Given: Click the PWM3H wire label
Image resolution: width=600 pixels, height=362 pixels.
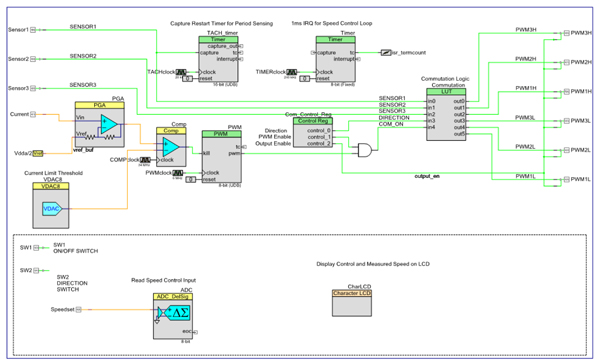Looking at the screenshot, I should click(526, 29).
